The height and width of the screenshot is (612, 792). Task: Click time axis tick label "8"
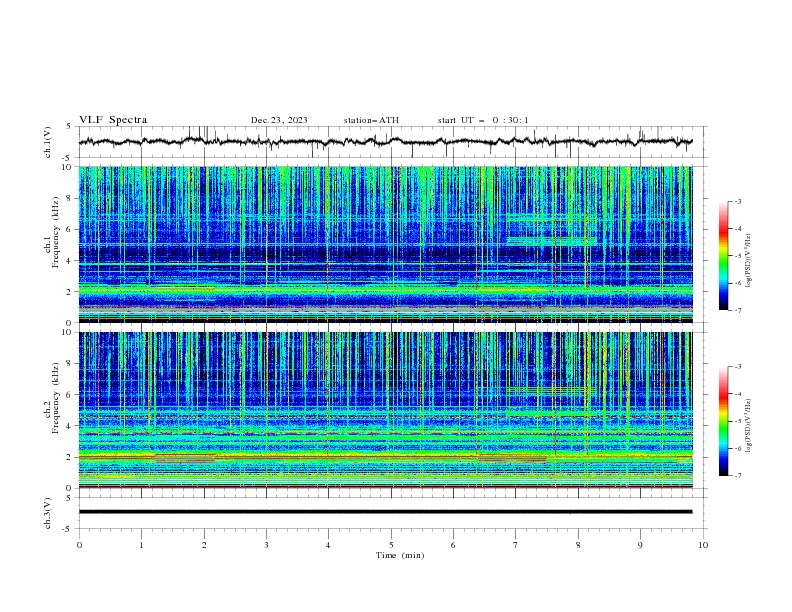pyautogui.click(x=578, y=545)
